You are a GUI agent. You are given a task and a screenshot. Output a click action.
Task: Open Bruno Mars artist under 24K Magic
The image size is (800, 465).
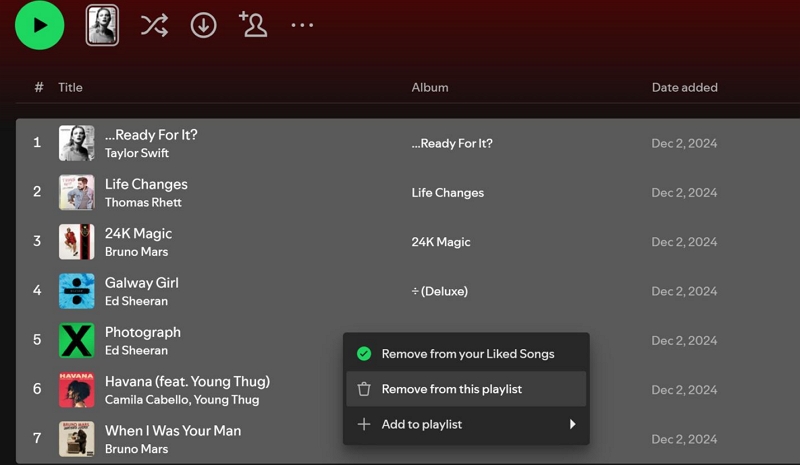tap(136, 252)
